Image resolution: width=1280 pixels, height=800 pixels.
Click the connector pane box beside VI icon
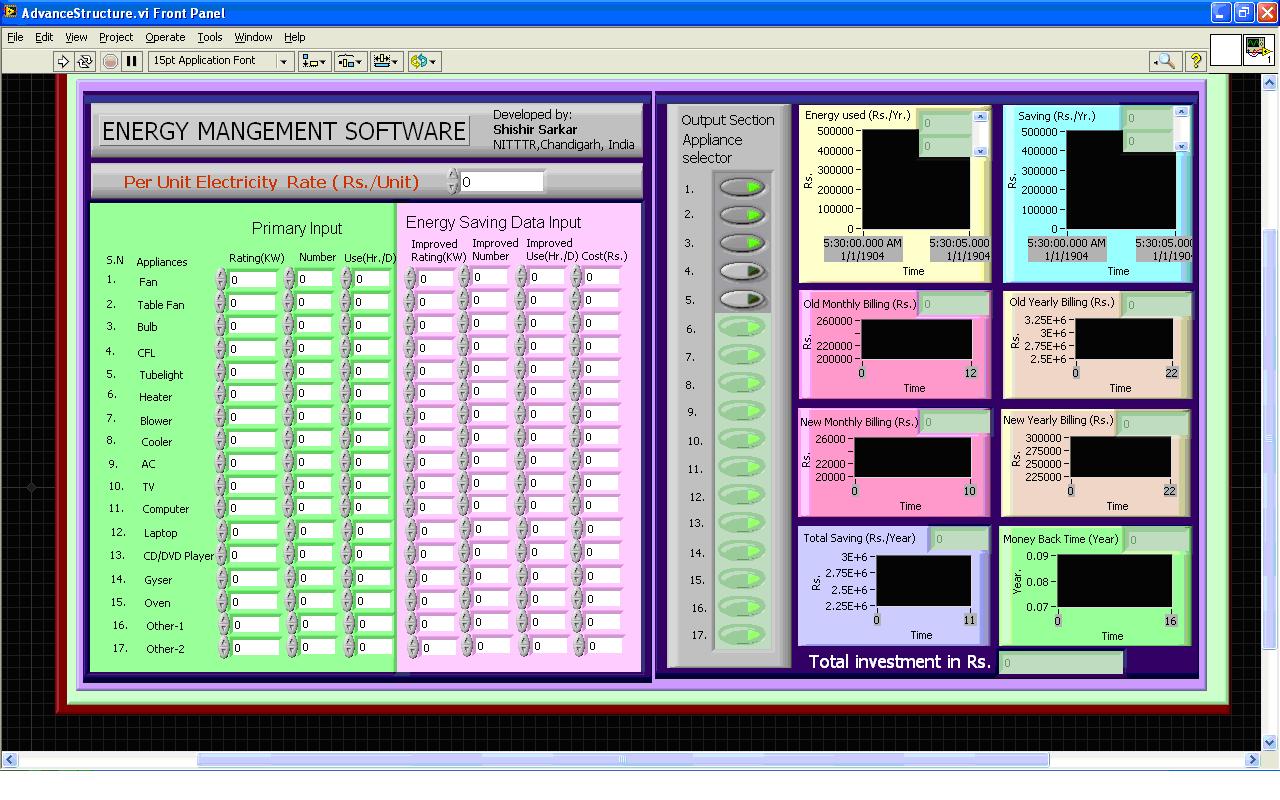[1225, 50]
